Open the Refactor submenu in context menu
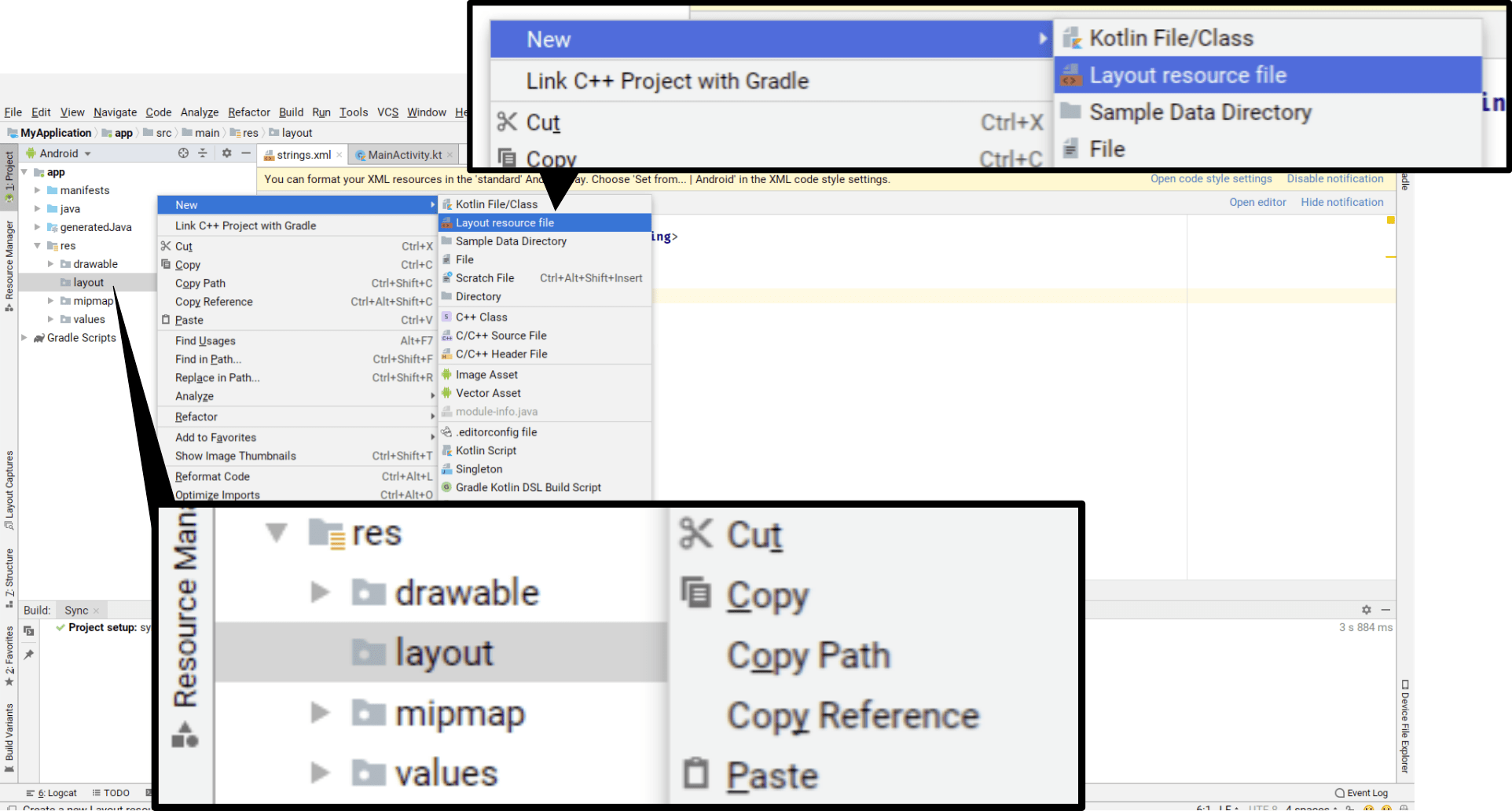Viewport: 1512px width, 811px height. coord(298,417)
